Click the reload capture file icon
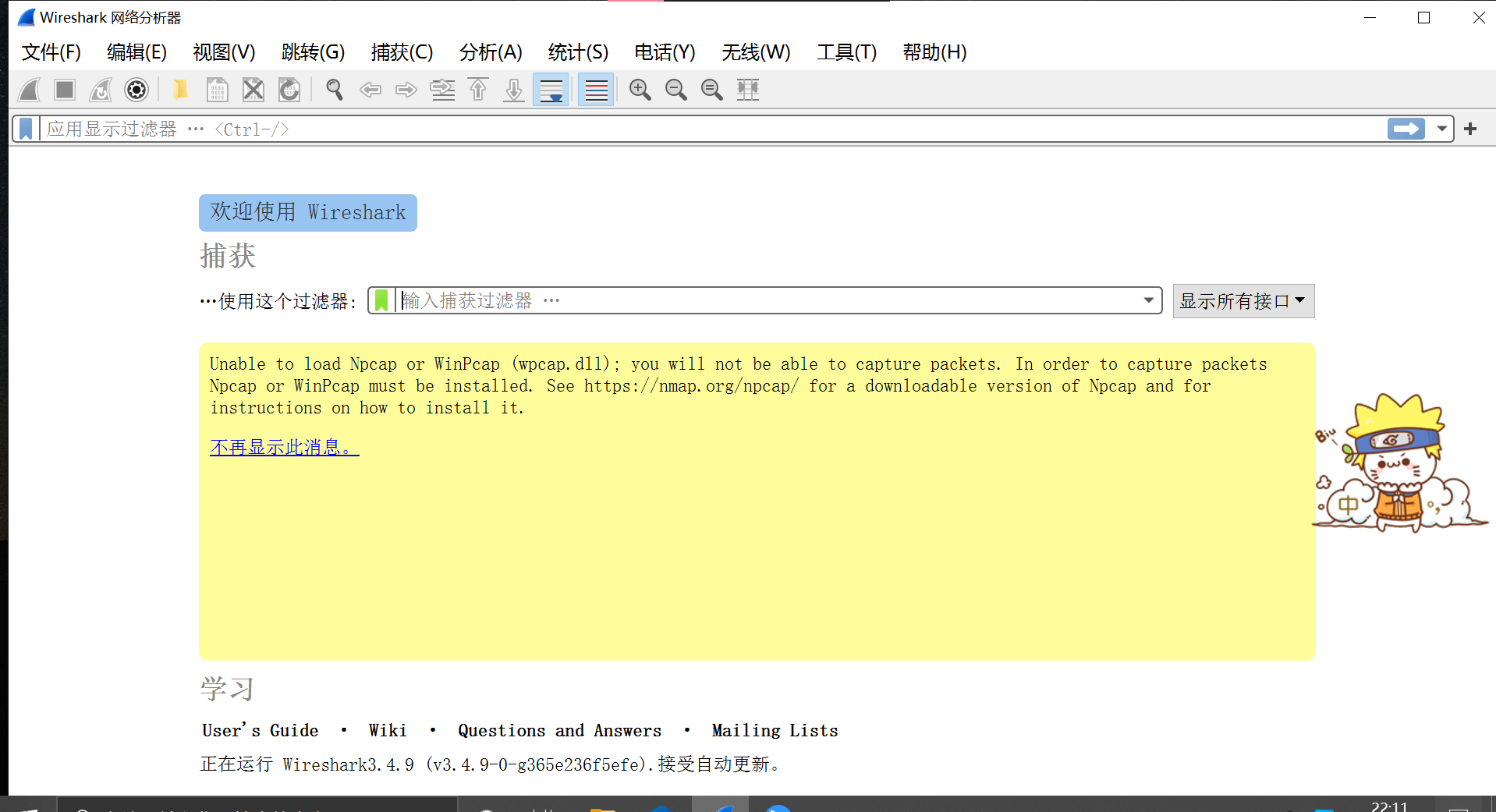The image size is (1496, 812). point(289,89)
